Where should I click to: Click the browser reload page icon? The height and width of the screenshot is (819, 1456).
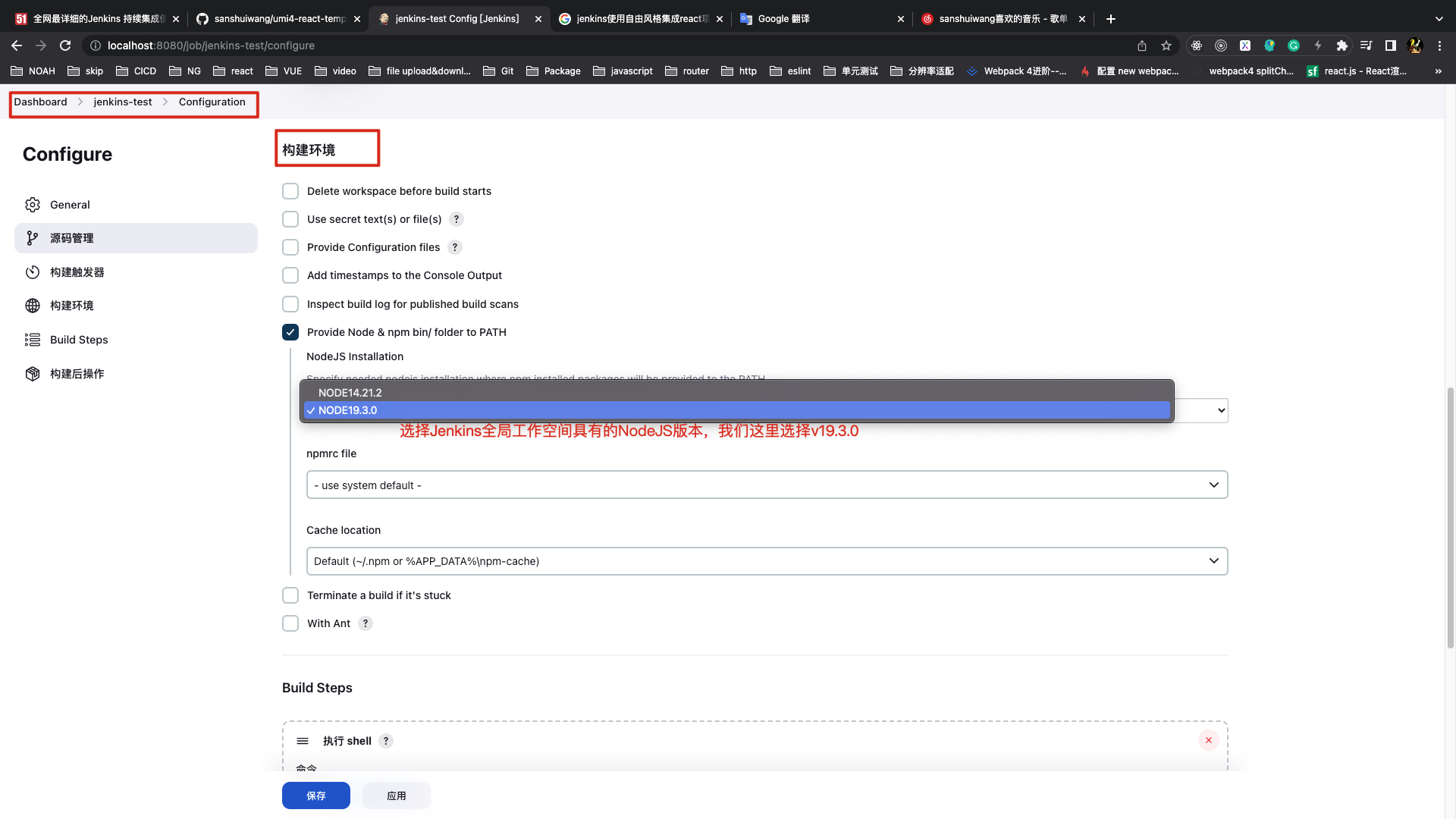(65, 45)
